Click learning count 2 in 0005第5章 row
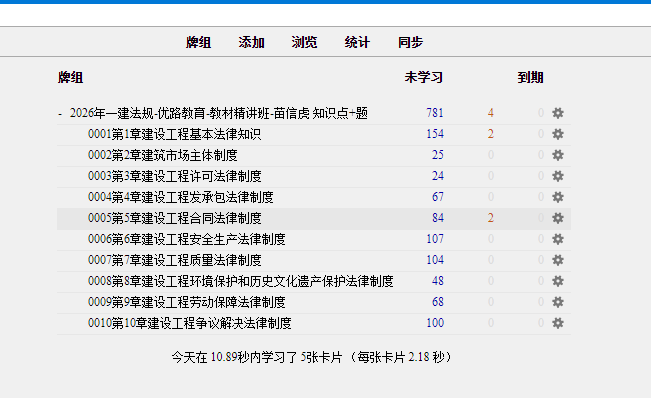651x398 pixels. coord(491,218)
